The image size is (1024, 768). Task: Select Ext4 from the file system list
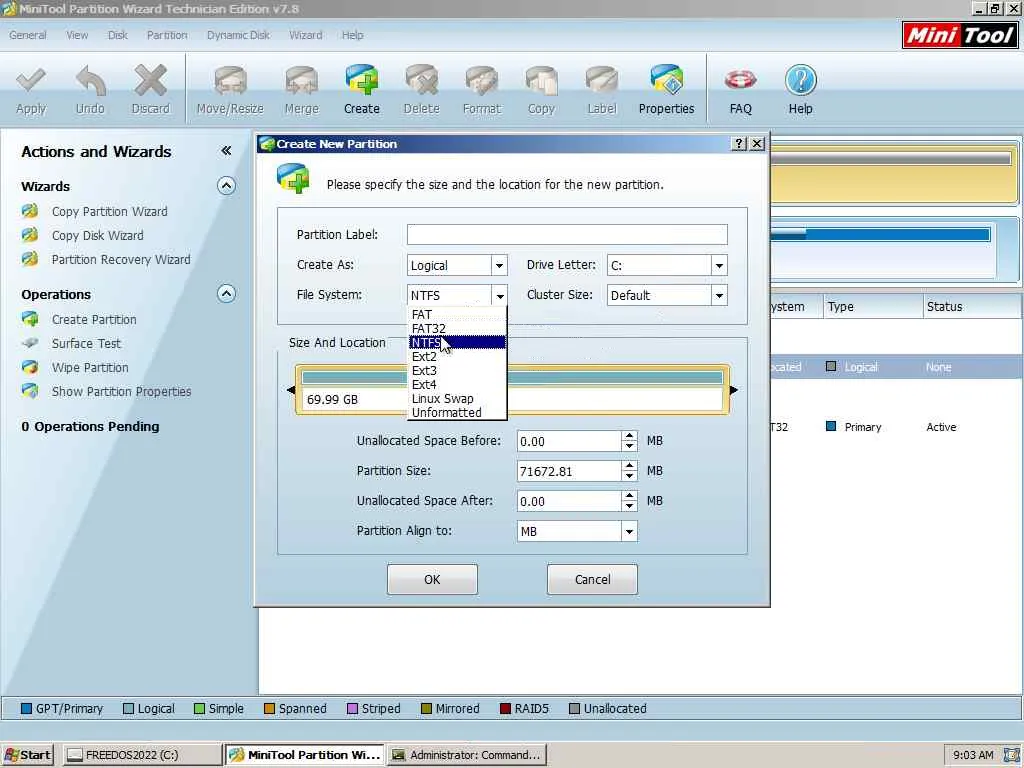(457, 385)
